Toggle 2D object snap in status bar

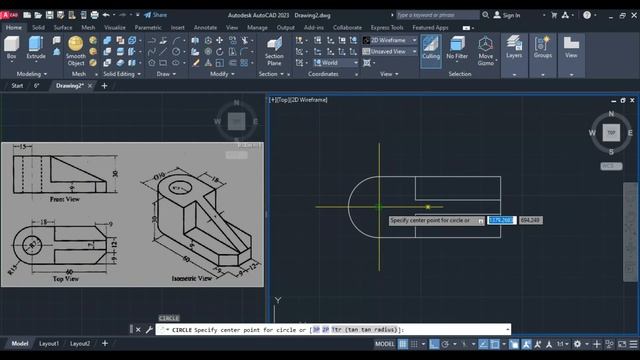495,344
